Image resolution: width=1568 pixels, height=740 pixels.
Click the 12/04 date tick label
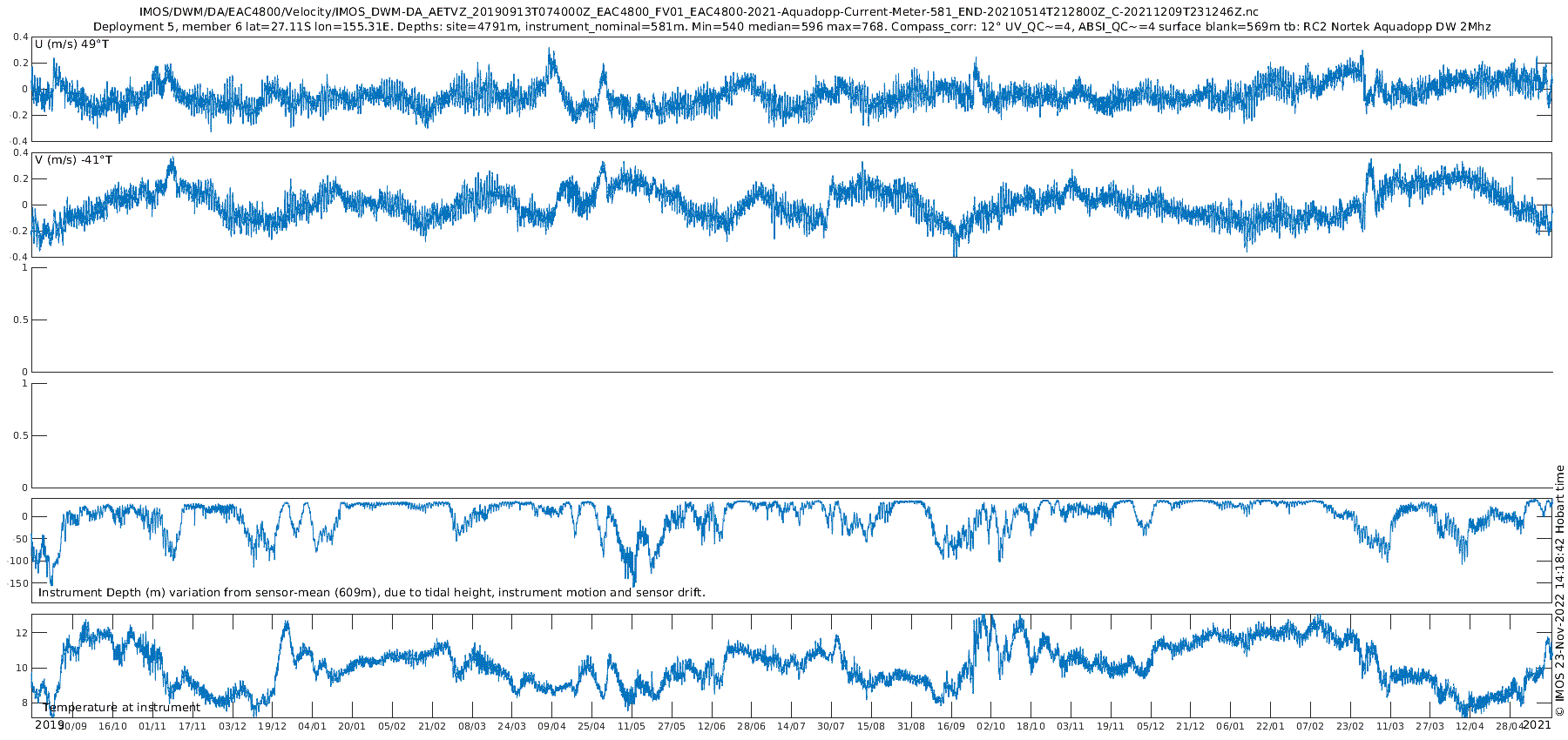(x=1470, y=726)
